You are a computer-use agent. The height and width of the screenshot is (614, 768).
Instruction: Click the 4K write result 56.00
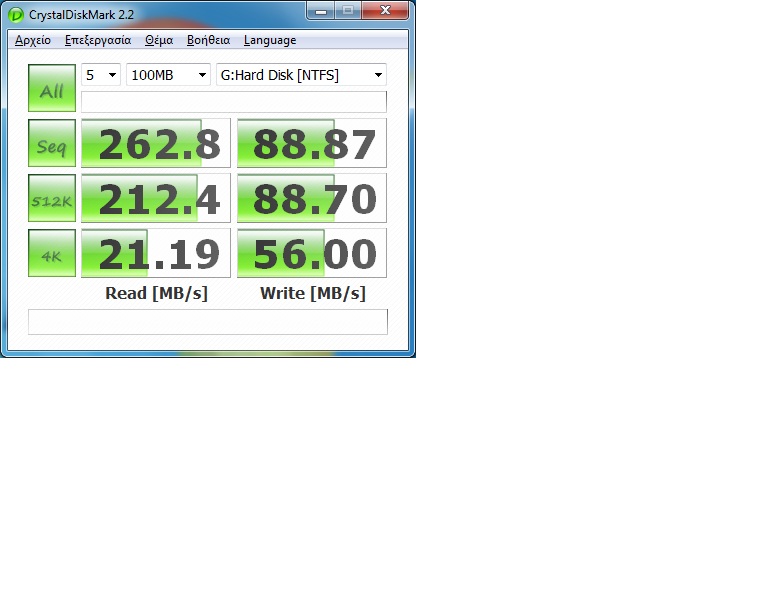point(312,253)
